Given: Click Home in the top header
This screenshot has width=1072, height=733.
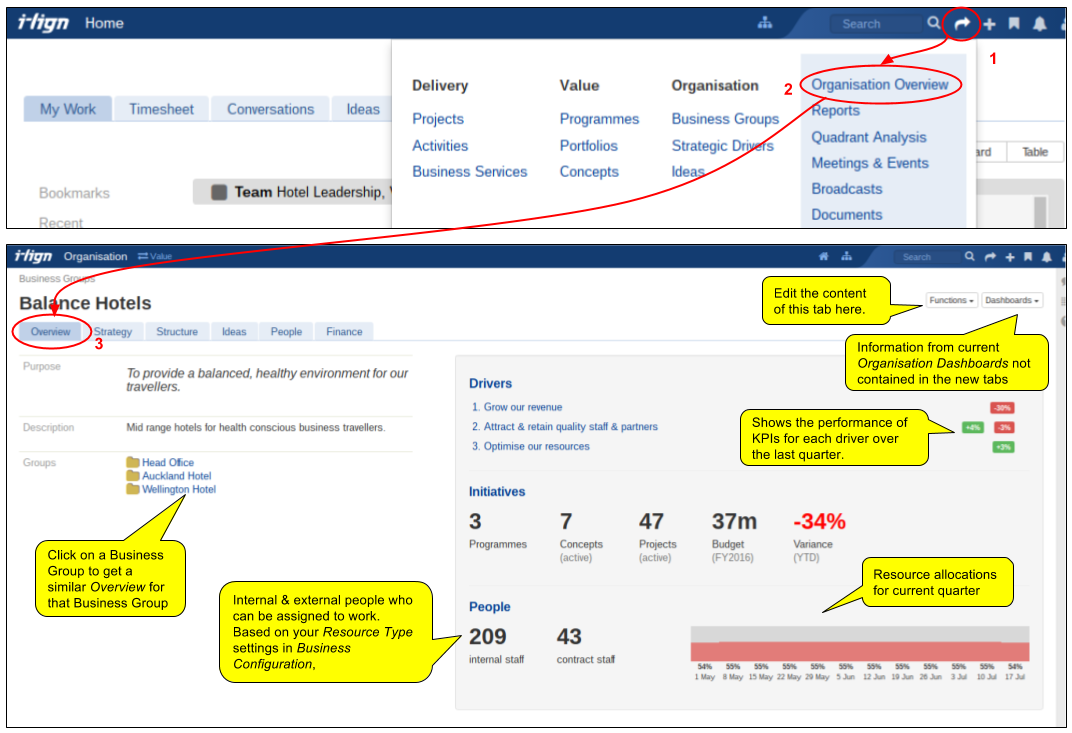Looking at the screenshot, I should click(104, 23).
